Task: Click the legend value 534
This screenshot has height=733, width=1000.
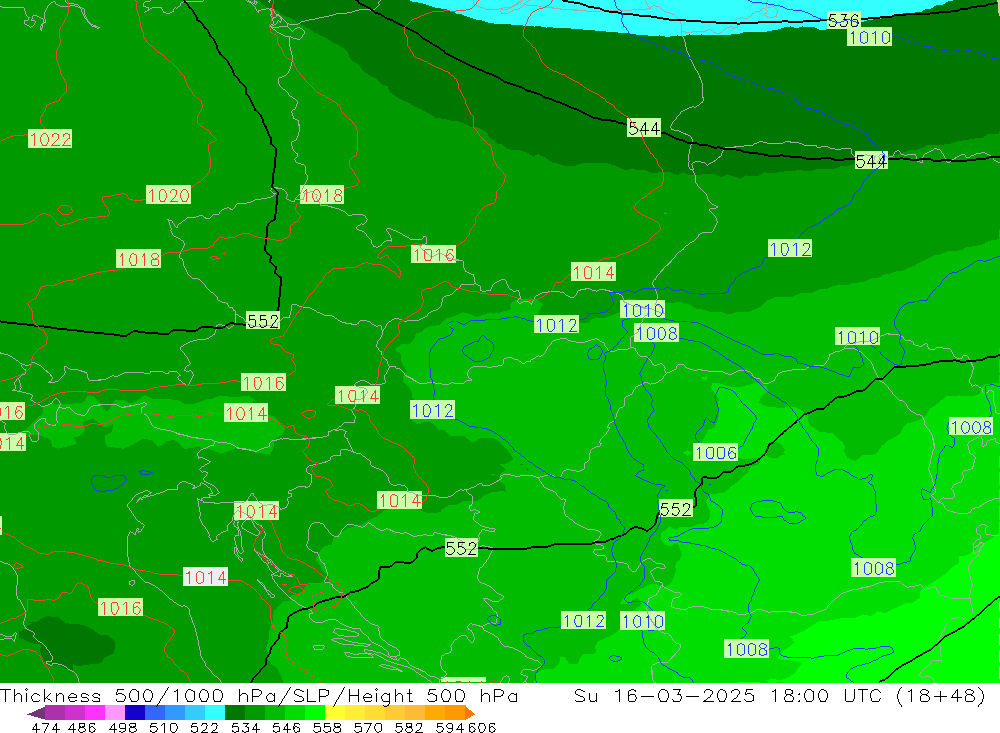Action: [x=246, y=727]
